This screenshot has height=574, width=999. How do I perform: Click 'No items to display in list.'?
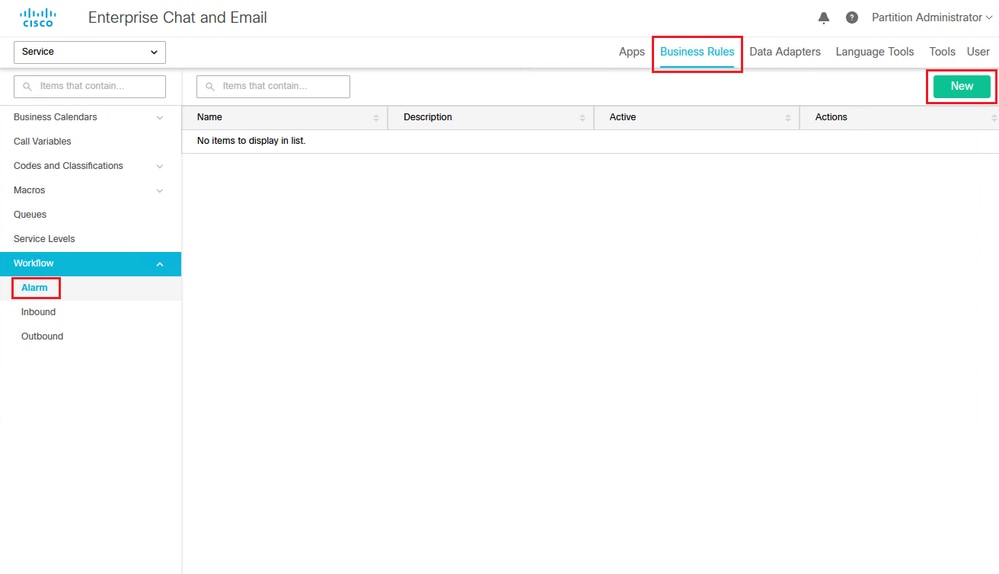(251, 141)
